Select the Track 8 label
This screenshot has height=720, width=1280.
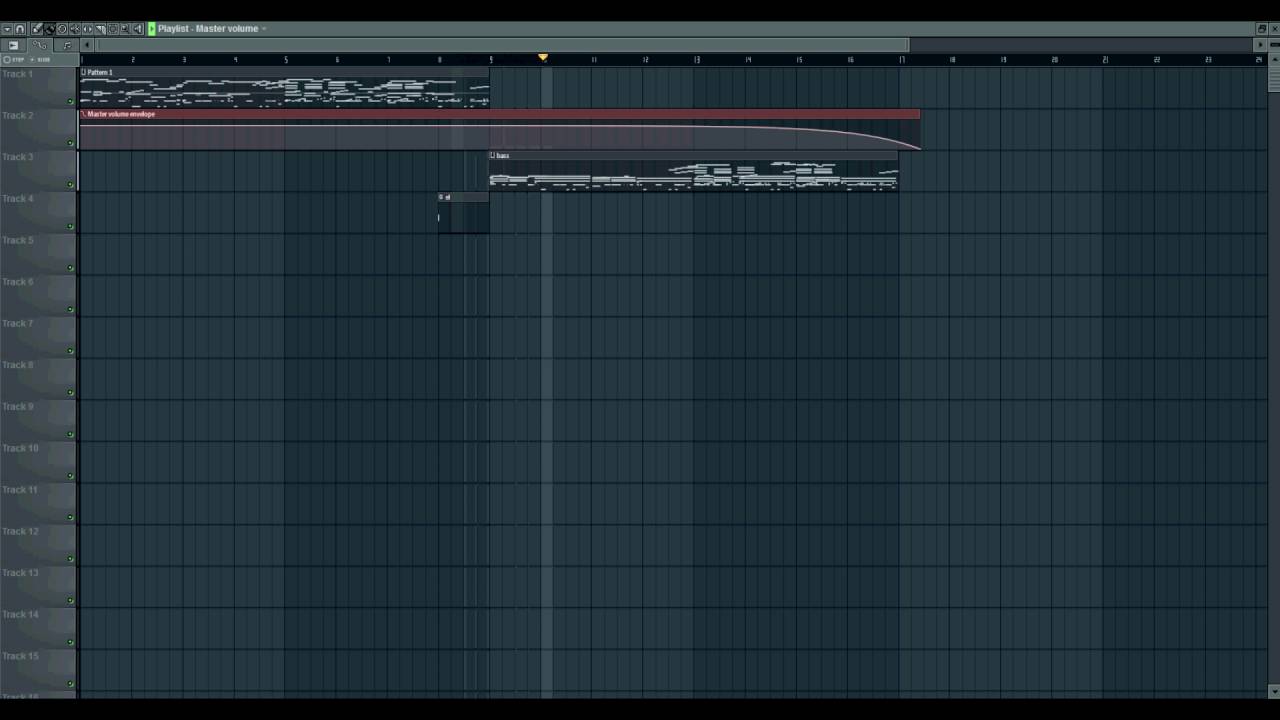coord(17,365)
